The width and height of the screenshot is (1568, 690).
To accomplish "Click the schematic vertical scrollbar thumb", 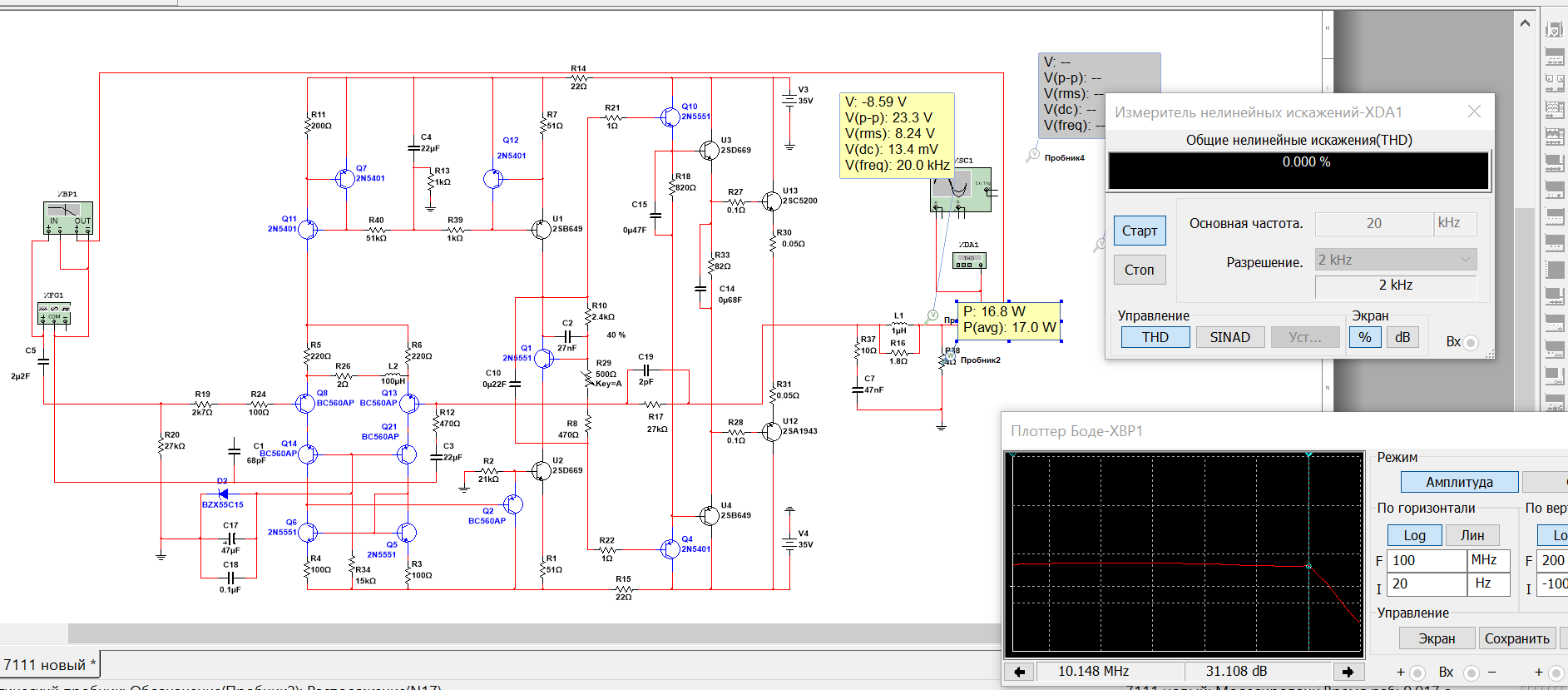I will click(x=1525, y=308).
